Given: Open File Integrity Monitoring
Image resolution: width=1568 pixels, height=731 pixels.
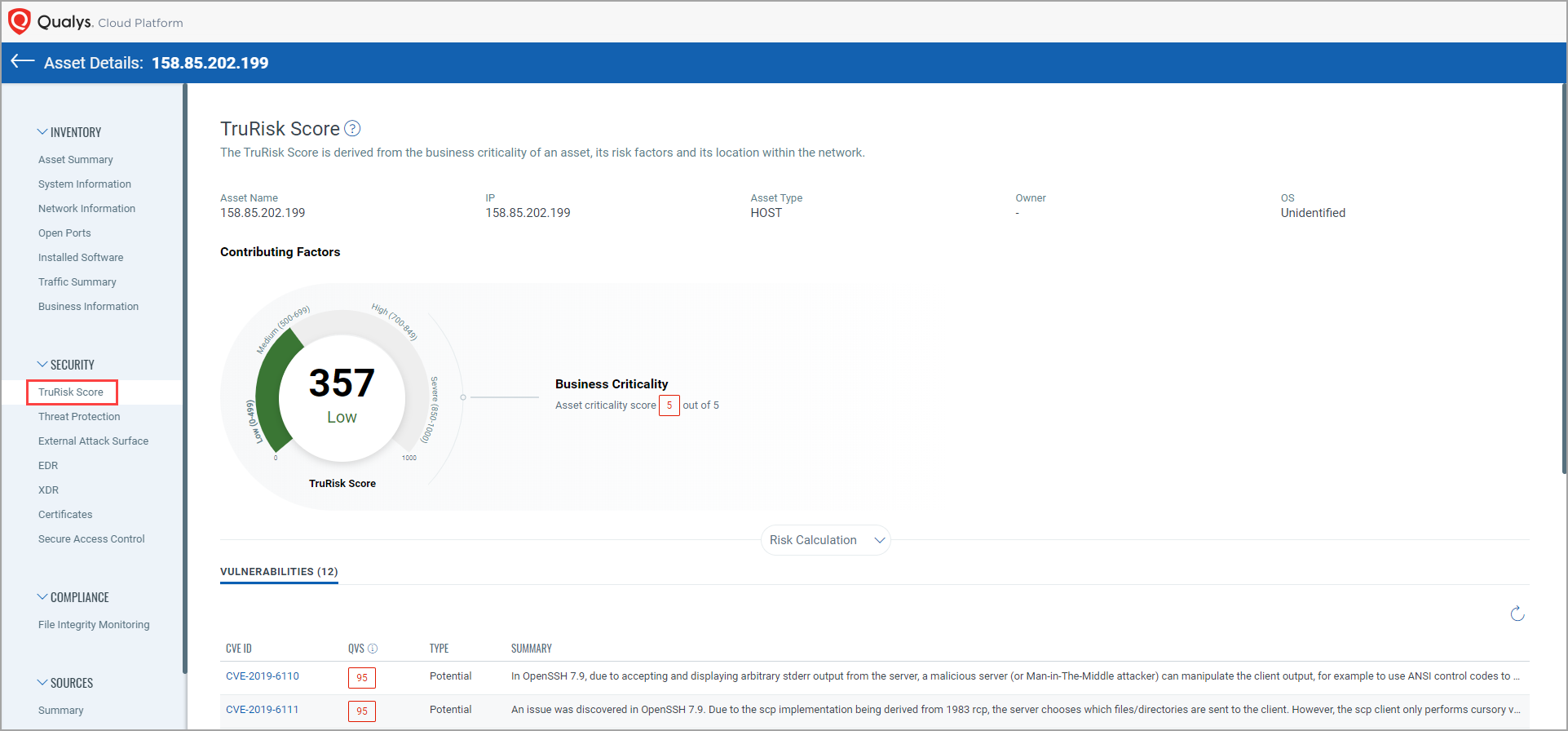Looking at the screenshot, I should pyautogui.click(x=94, y=625).
